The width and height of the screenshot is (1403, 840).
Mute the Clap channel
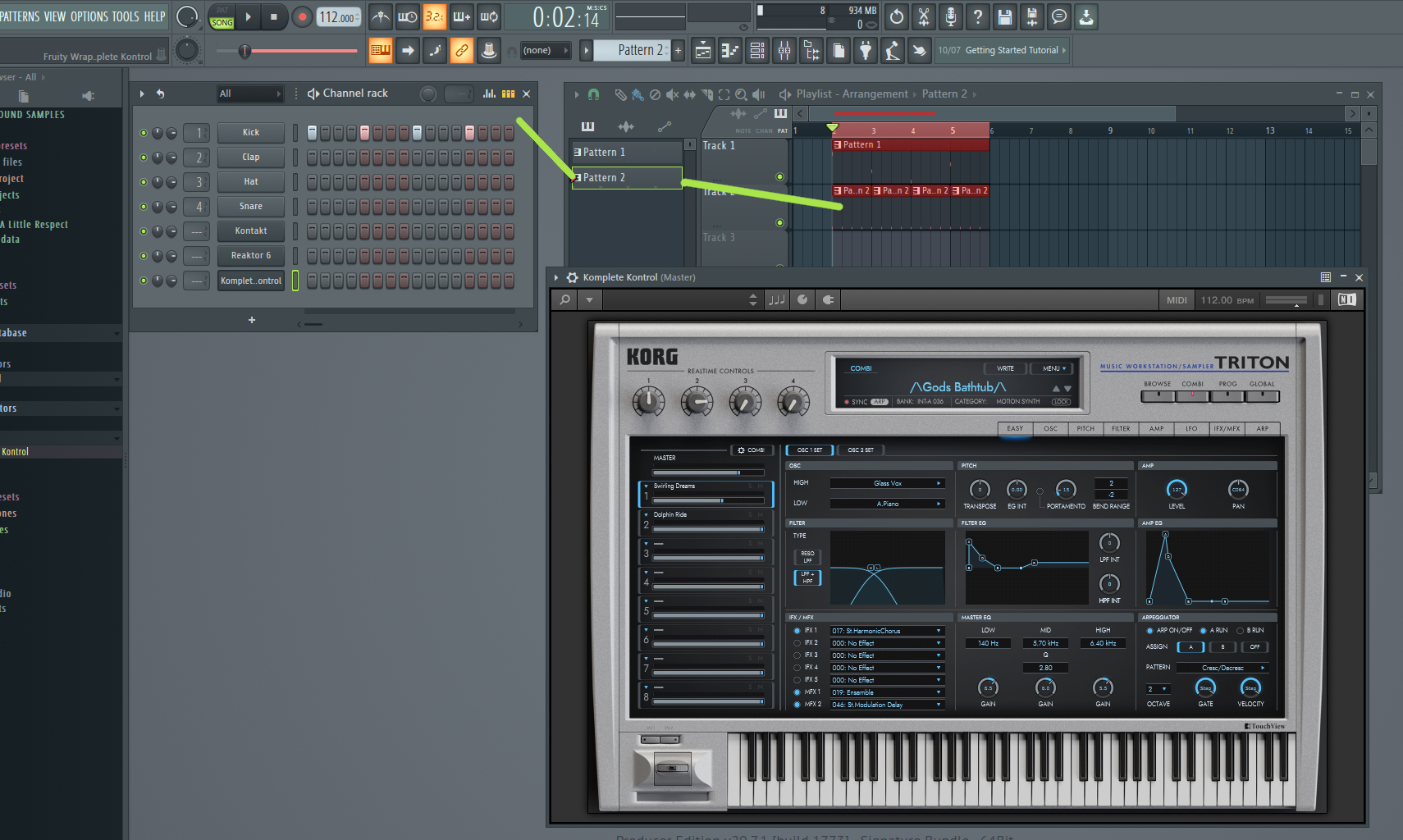144,157
